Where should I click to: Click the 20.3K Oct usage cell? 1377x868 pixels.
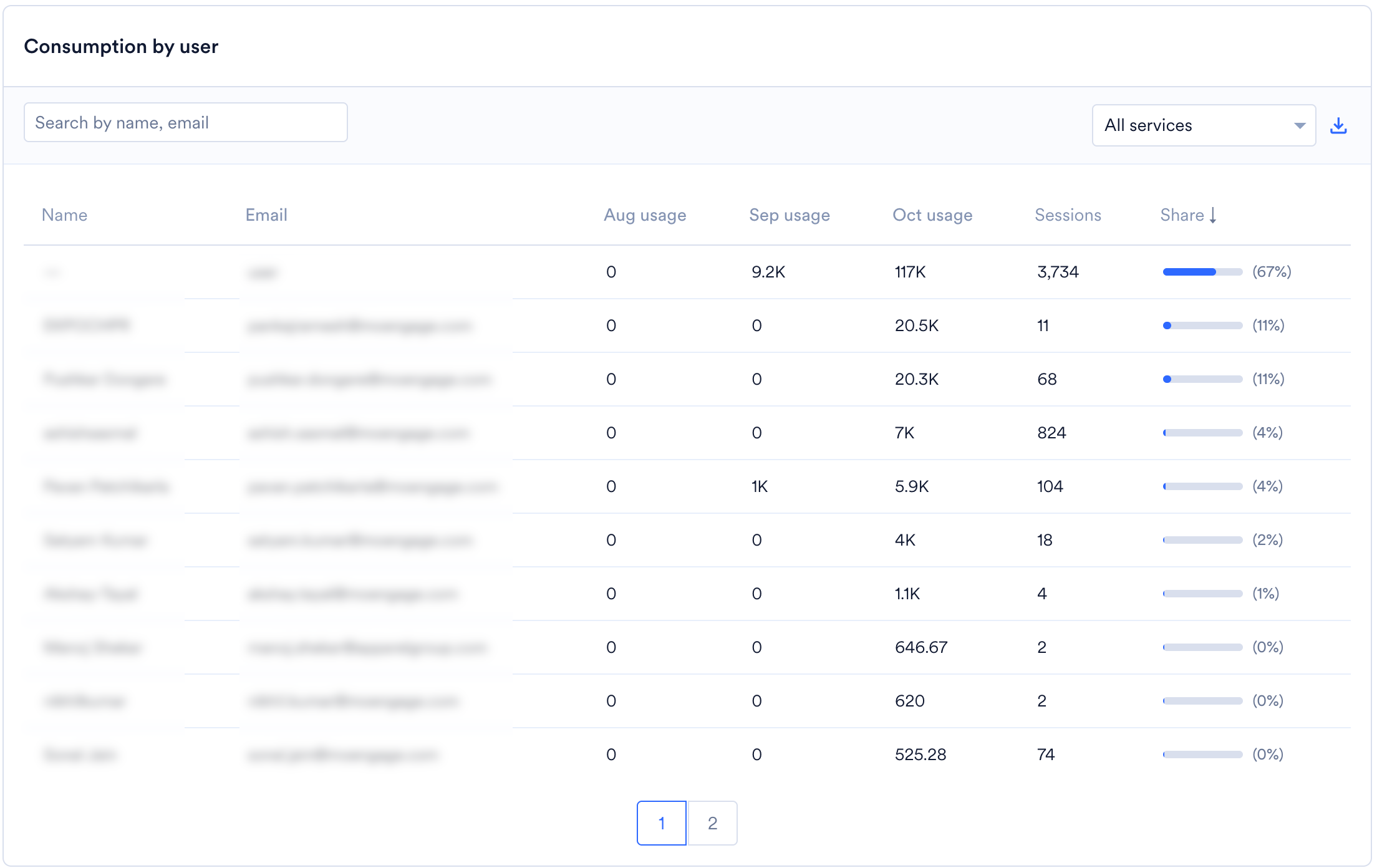[x=917, y=379]
